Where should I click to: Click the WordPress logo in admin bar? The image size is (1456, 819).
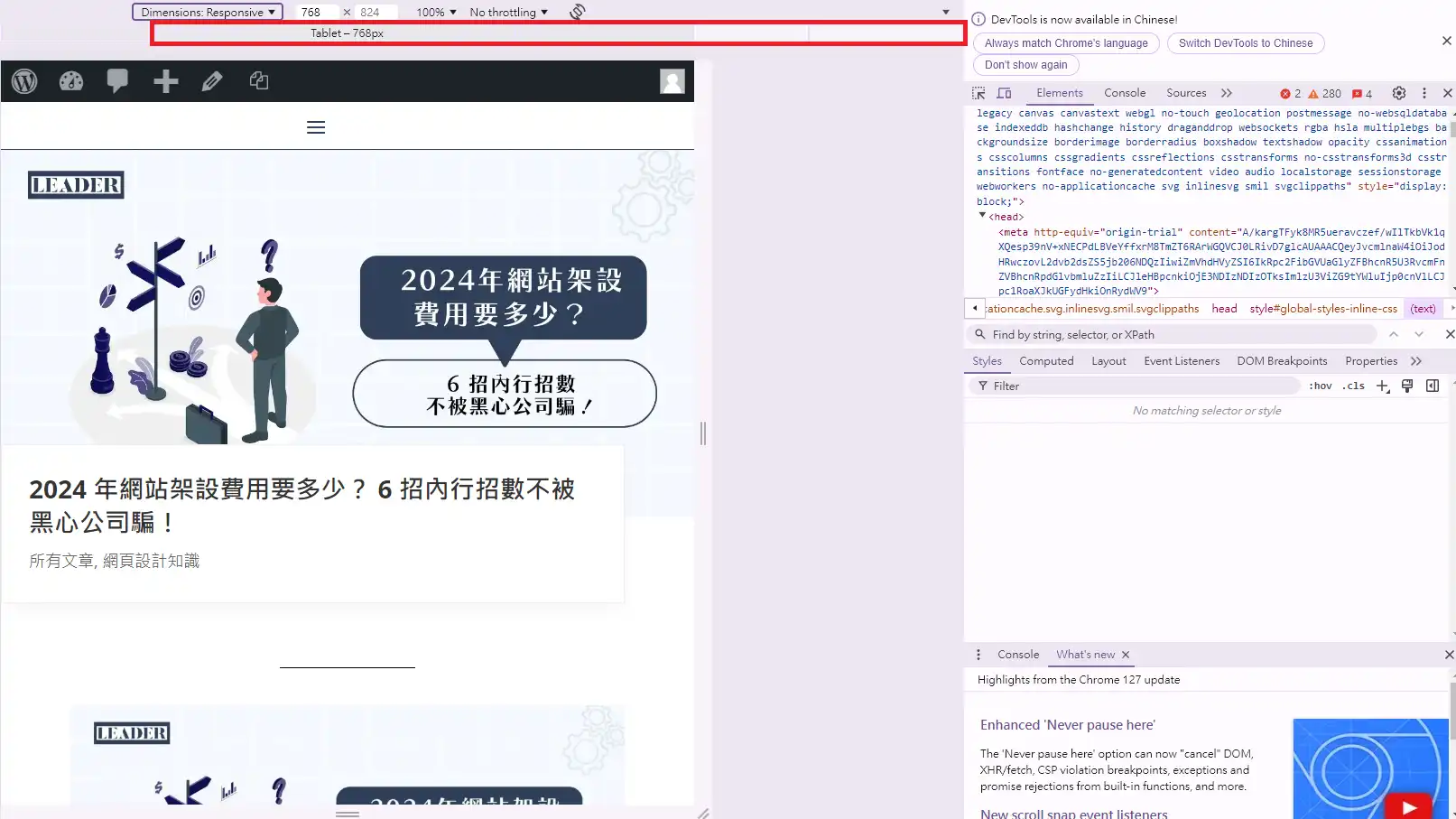[x=24, y=81]
